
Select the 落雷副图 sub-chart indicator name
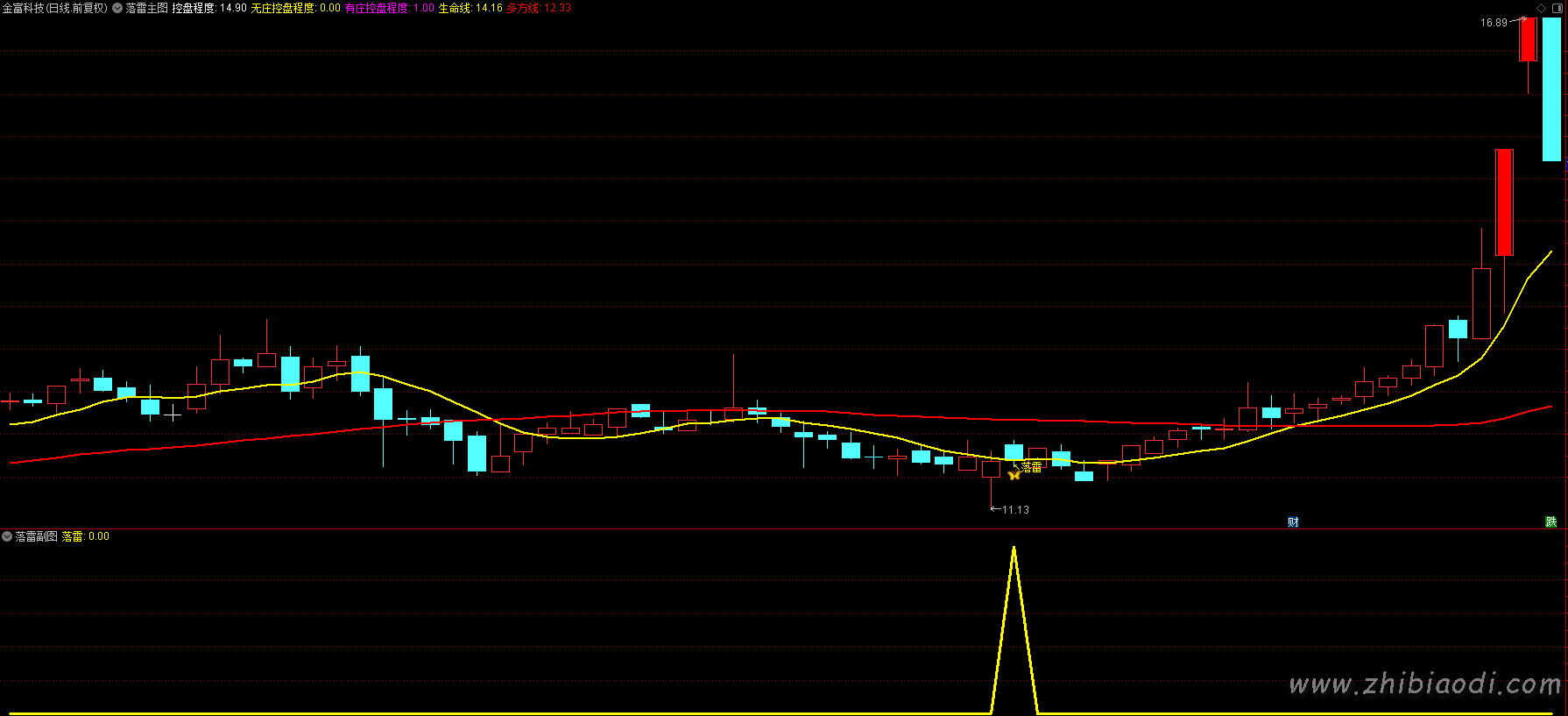(36, 536)
